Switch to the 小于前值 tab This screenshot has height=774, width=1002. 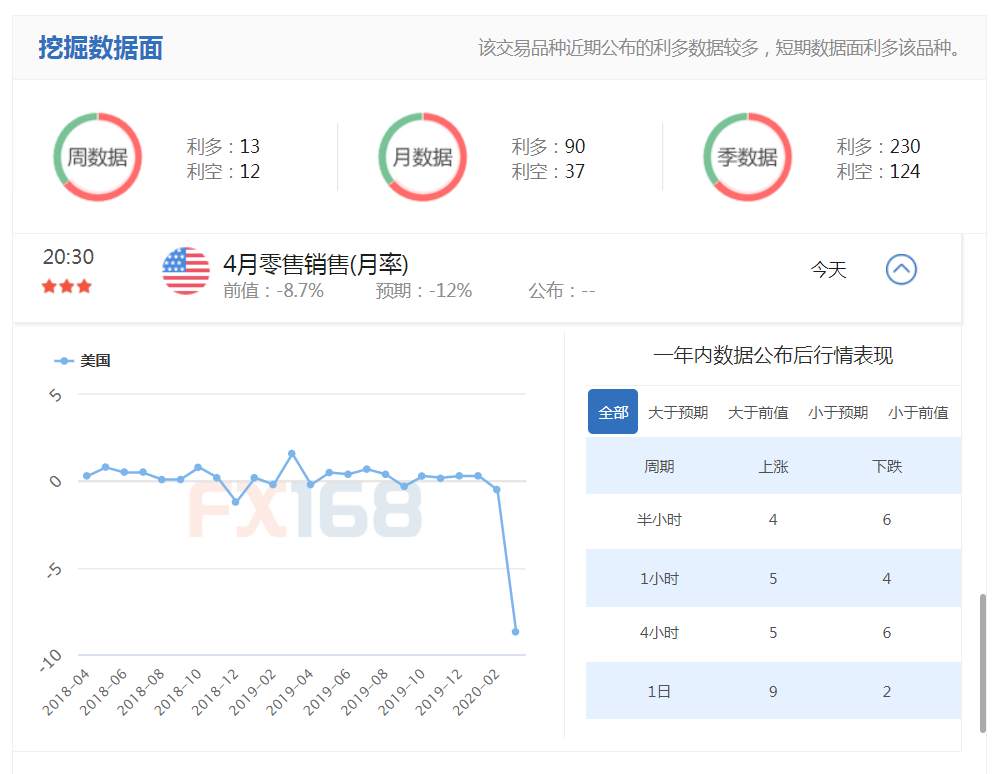918,412
